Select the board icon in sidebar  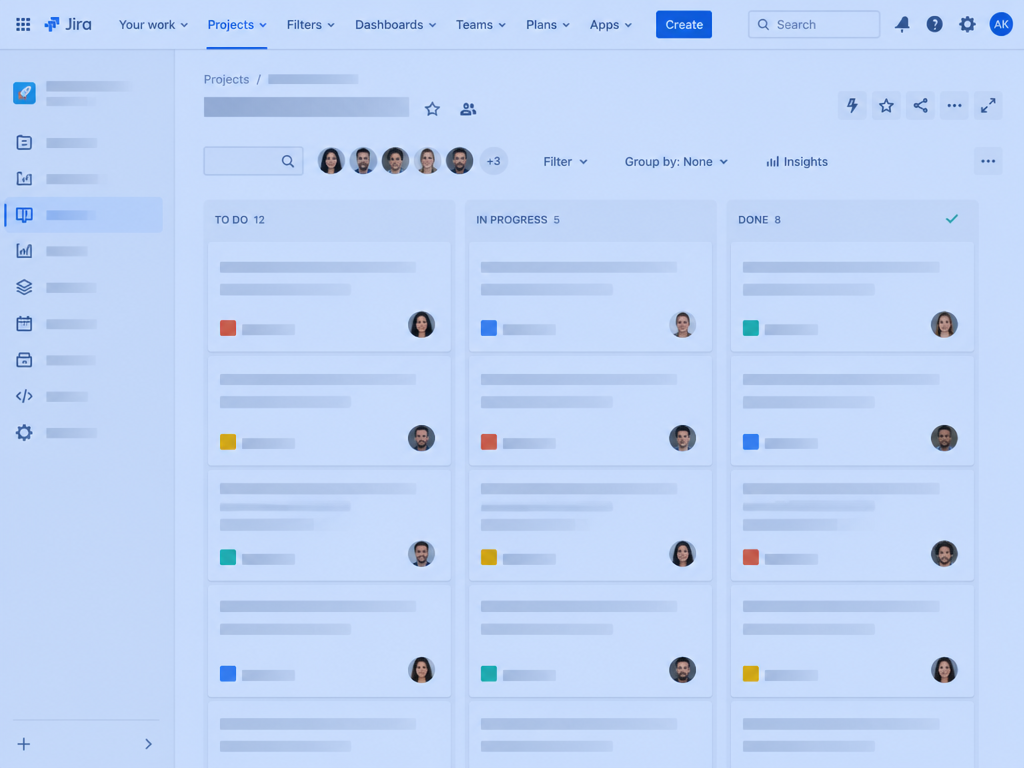point(24,215)
